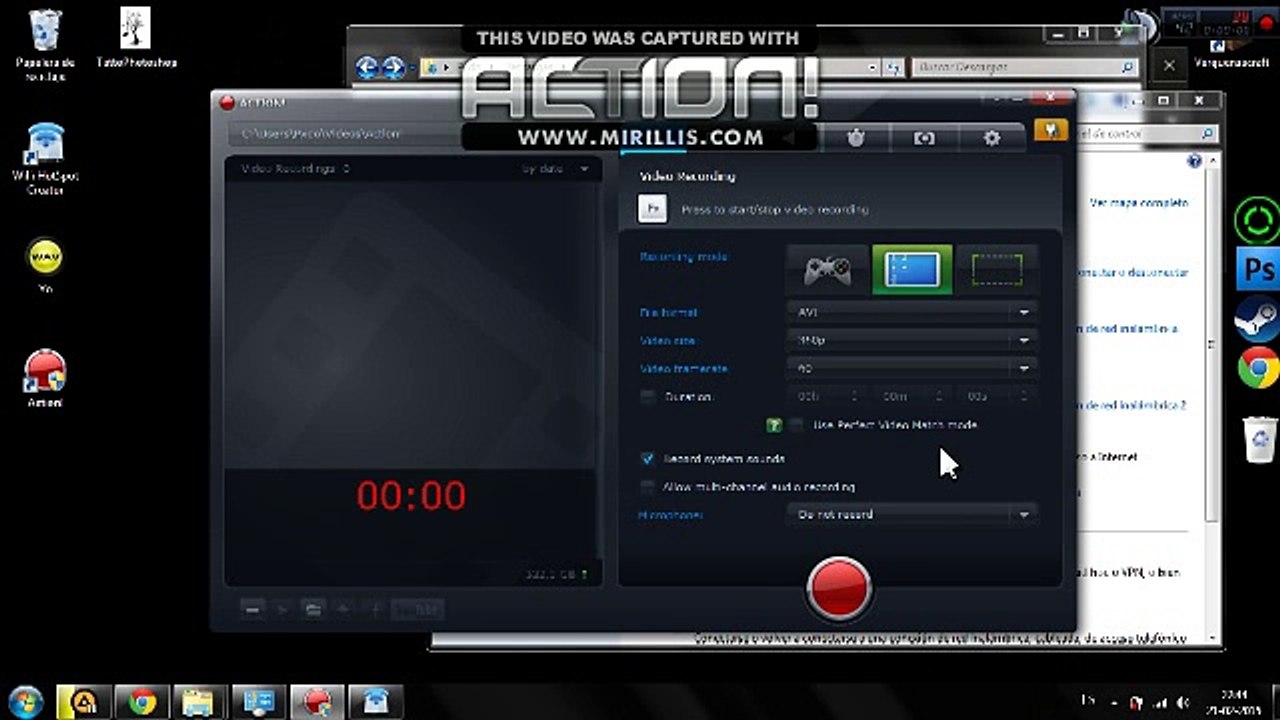This screenshot has height=720, width=1280.
Task: Open the Video size dropdown
Action: tap(912, 340)
